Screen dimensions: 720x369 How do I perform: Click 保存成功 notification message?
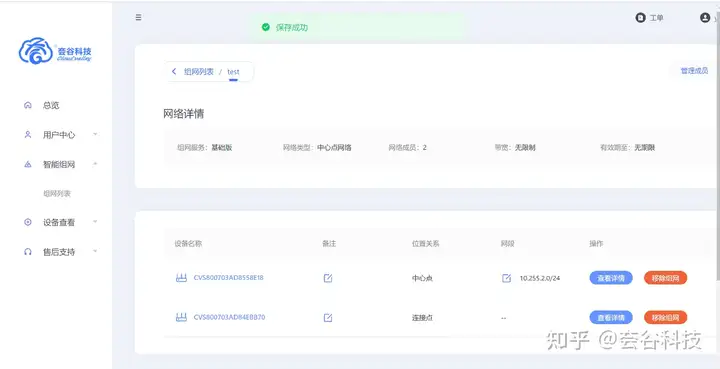[292, 28]
